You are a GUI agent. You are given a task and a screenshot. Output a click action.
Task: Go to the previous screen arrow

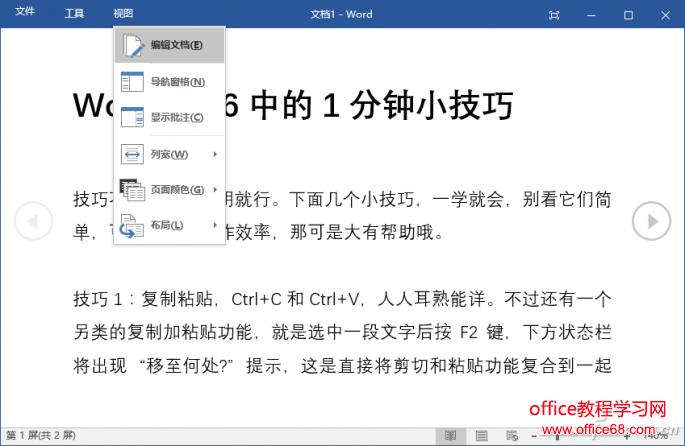pyautogui.click(x=34, y=221)
